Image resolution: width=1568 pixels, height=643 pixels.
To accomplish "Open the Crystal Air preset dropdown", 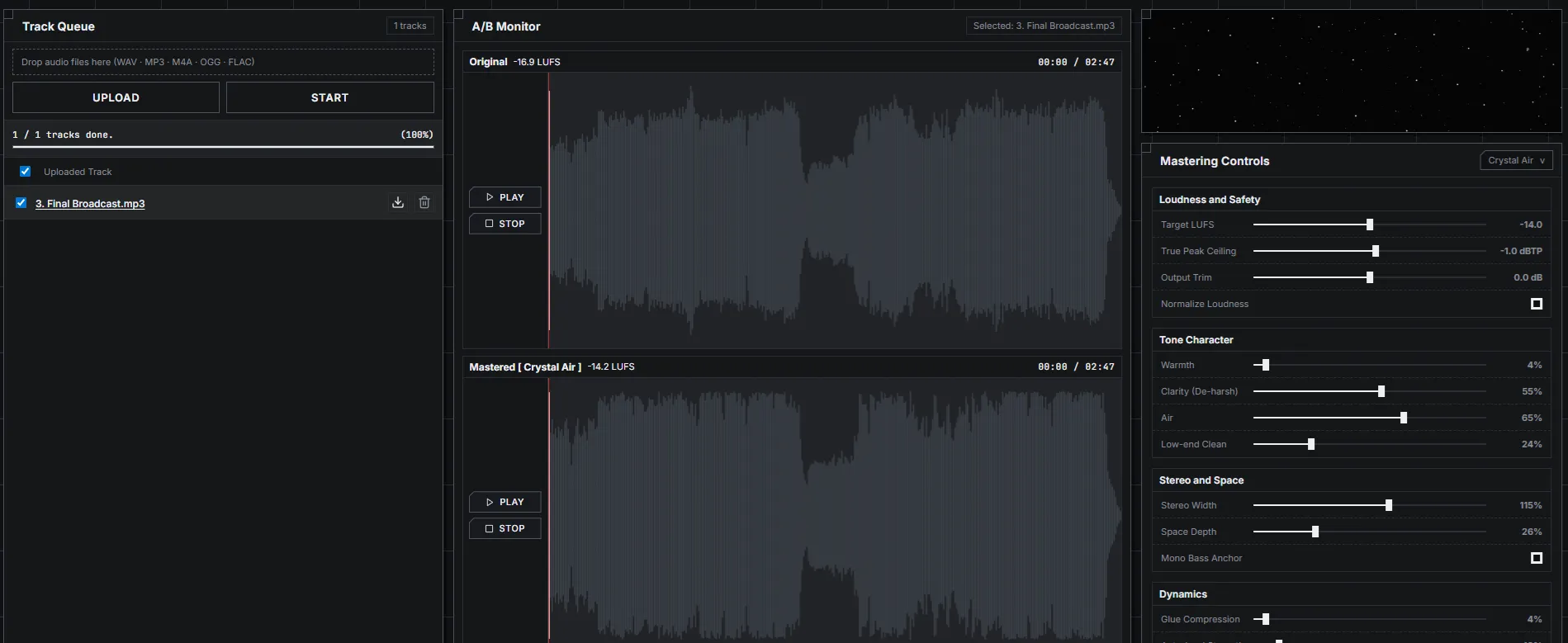I will 1516,161.
